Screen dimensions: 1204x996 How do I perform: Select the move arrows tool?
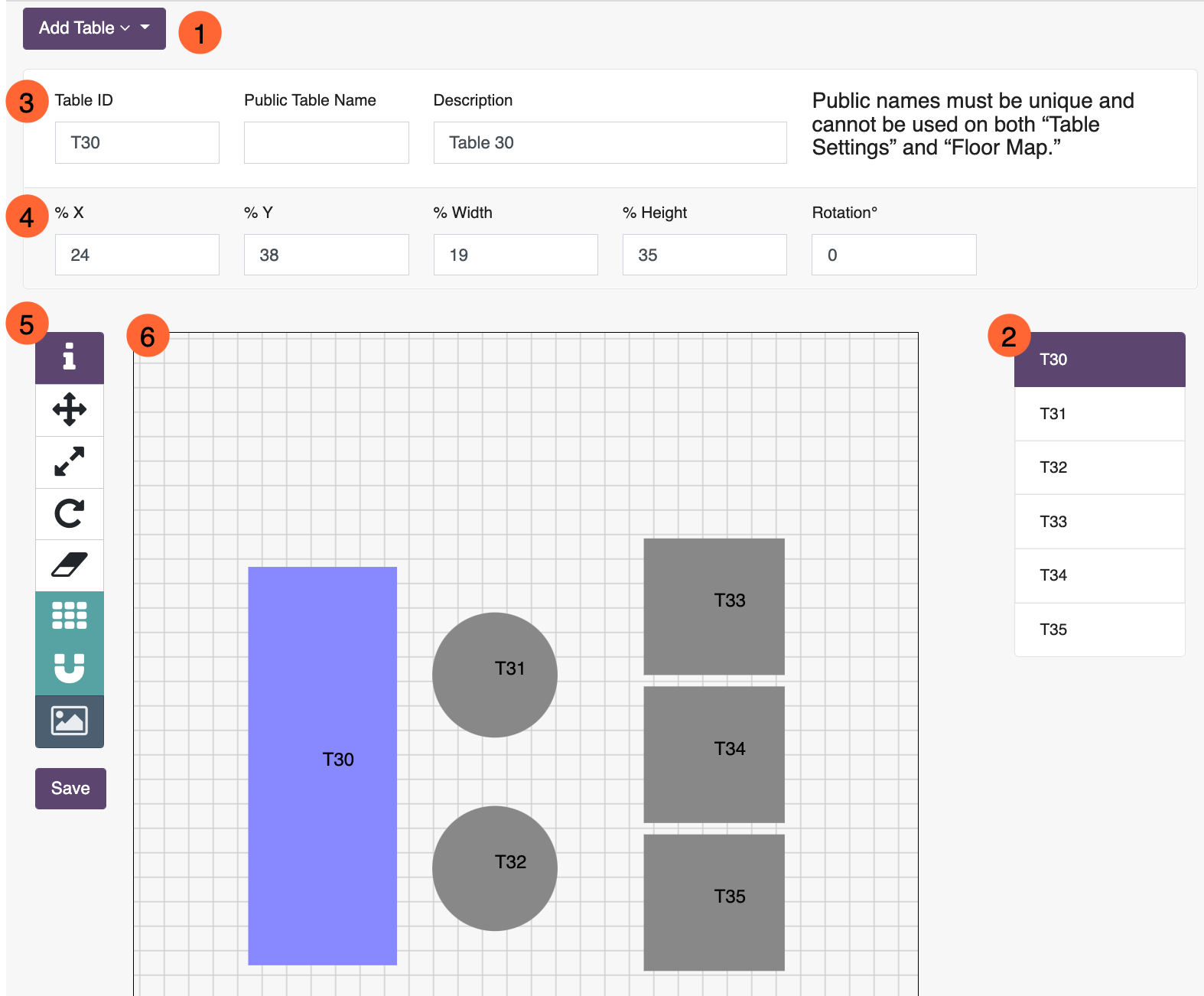[x=70, y=409]
